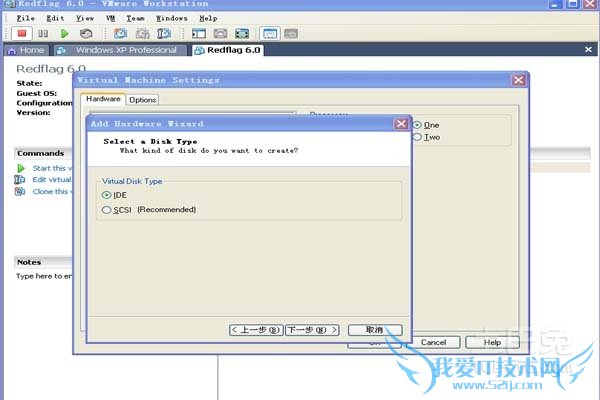Toggle the sidebar view toolbar icon
Screen dimensions: 600x400
[x=199, y=33]
